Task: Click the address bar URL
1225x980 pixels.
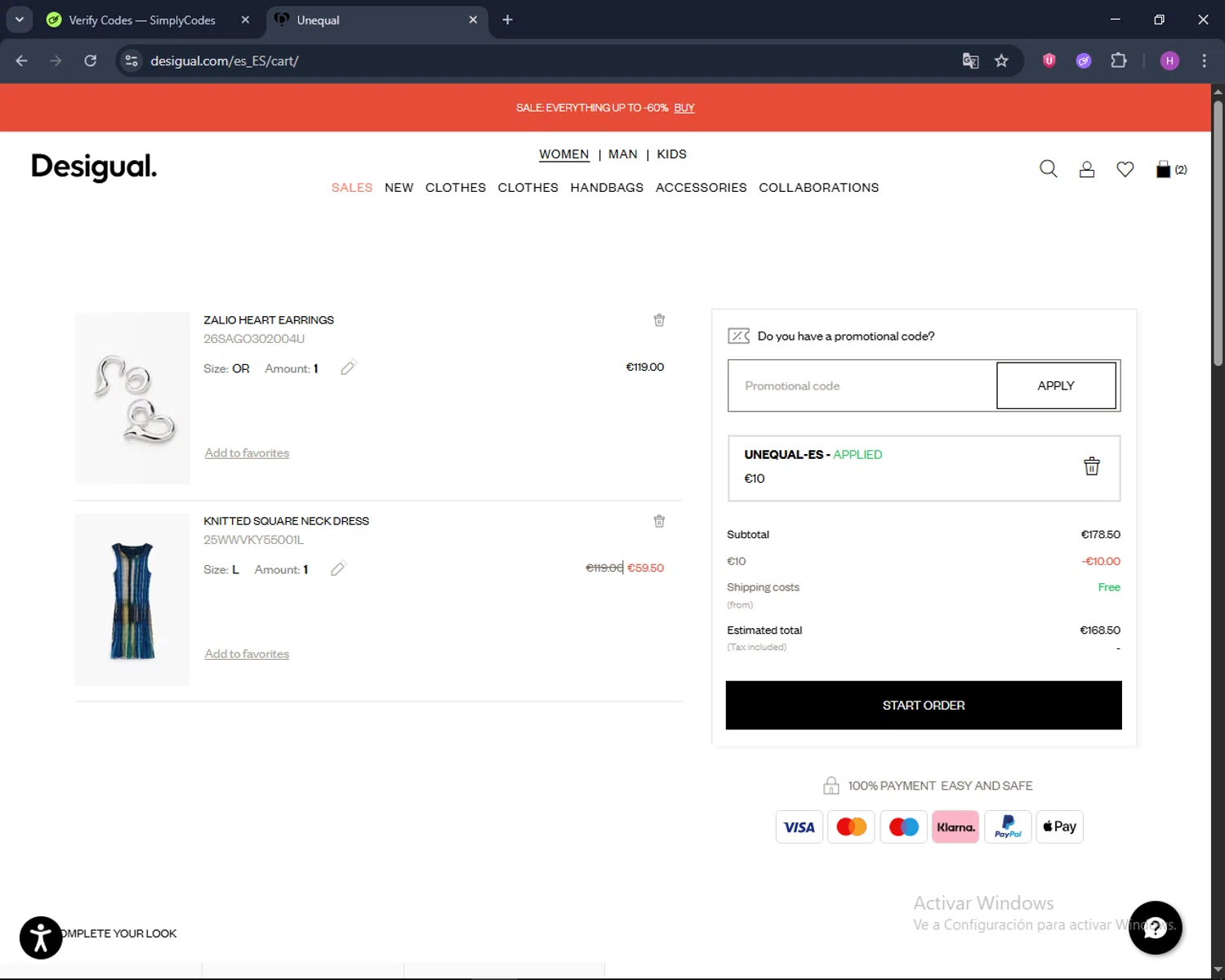Action: tap(225, 60)
